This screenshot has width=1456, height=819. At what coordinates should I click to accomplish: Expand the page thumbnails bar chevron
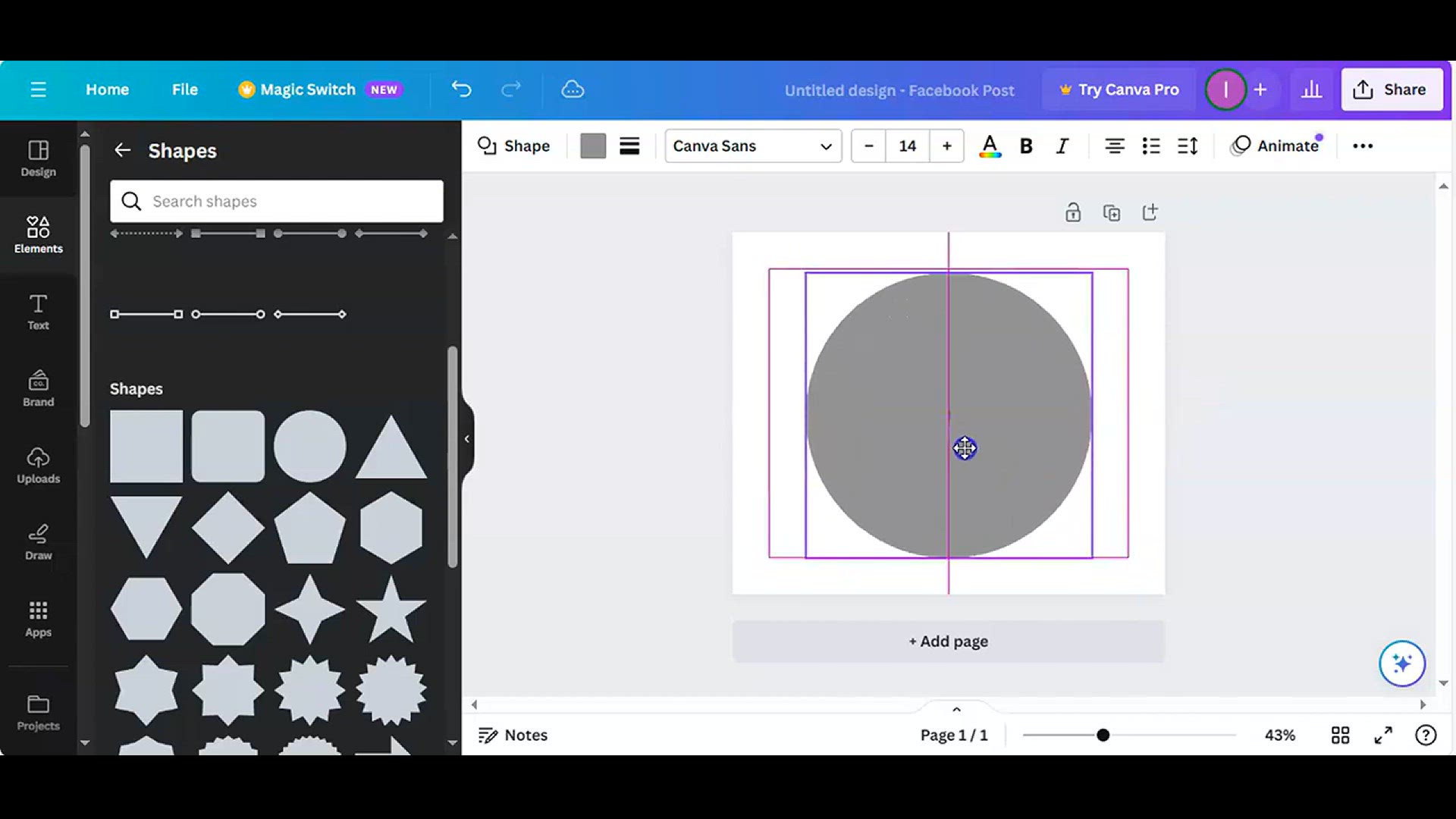tap(956, 709)
